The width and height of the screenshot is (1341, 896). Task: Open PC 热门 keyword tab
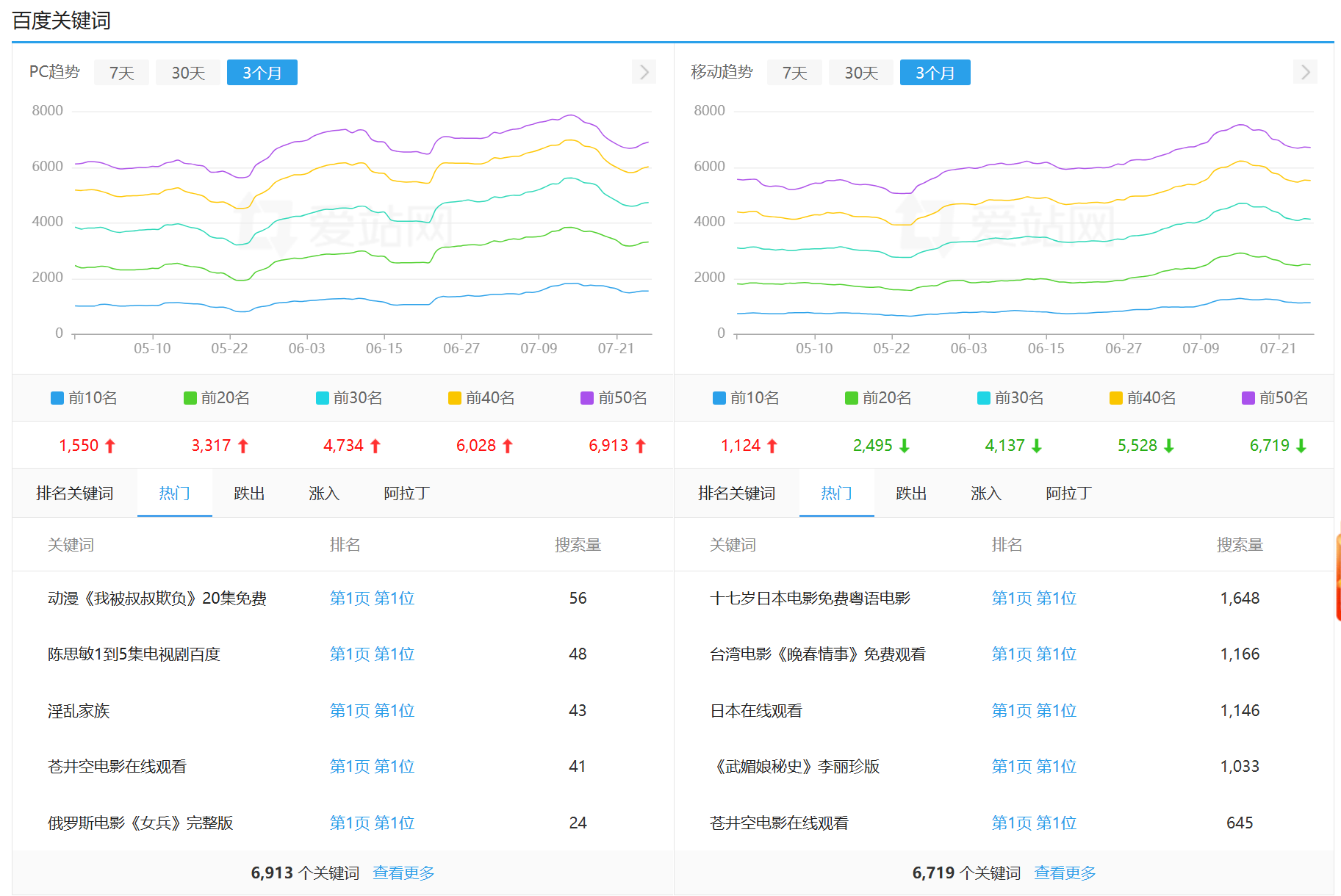pyautogui.click(x=175, y=493)
